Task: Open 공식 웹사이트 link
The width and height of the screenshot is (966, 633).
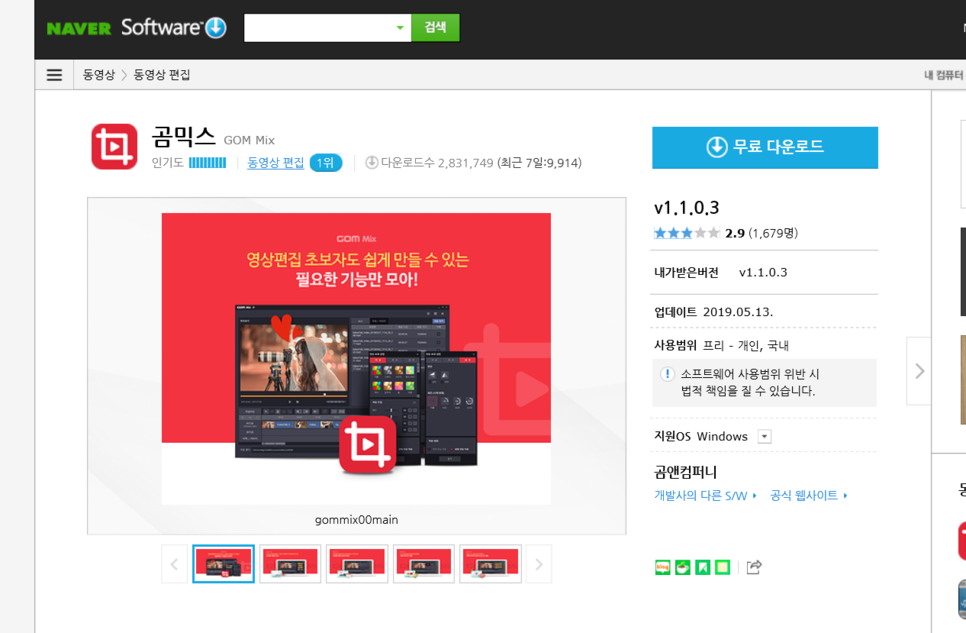Action: pyautogui.click(x=809, y=496)
